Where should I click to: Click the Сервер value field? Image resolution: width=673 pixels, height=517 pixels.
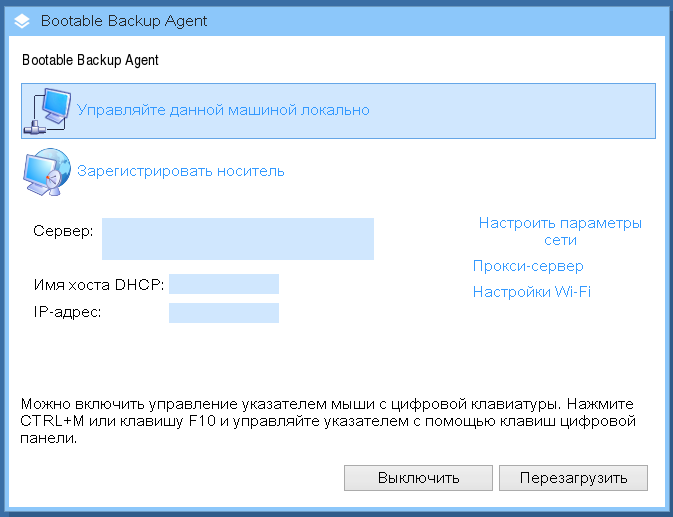coord(238,239)
